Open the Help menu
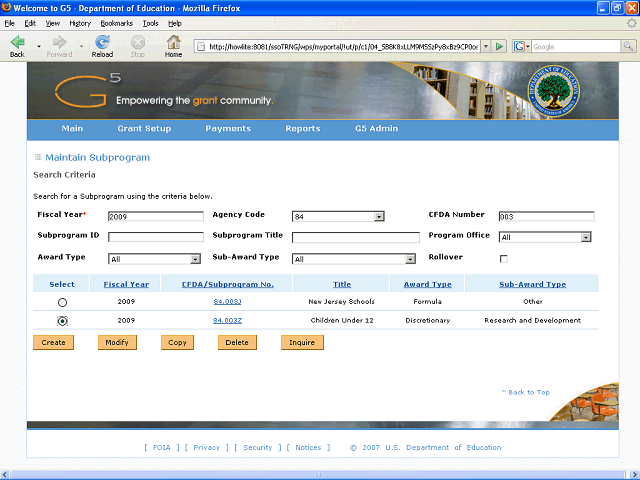The width and height of the screenshot is (640, 480). [175, 23]
